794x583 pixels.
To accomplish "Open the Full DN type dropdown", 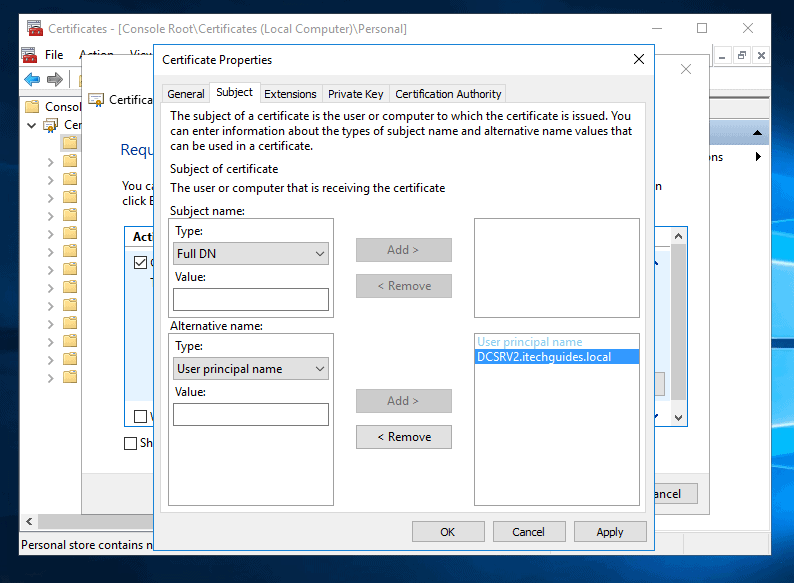I will tap(251, 253).
